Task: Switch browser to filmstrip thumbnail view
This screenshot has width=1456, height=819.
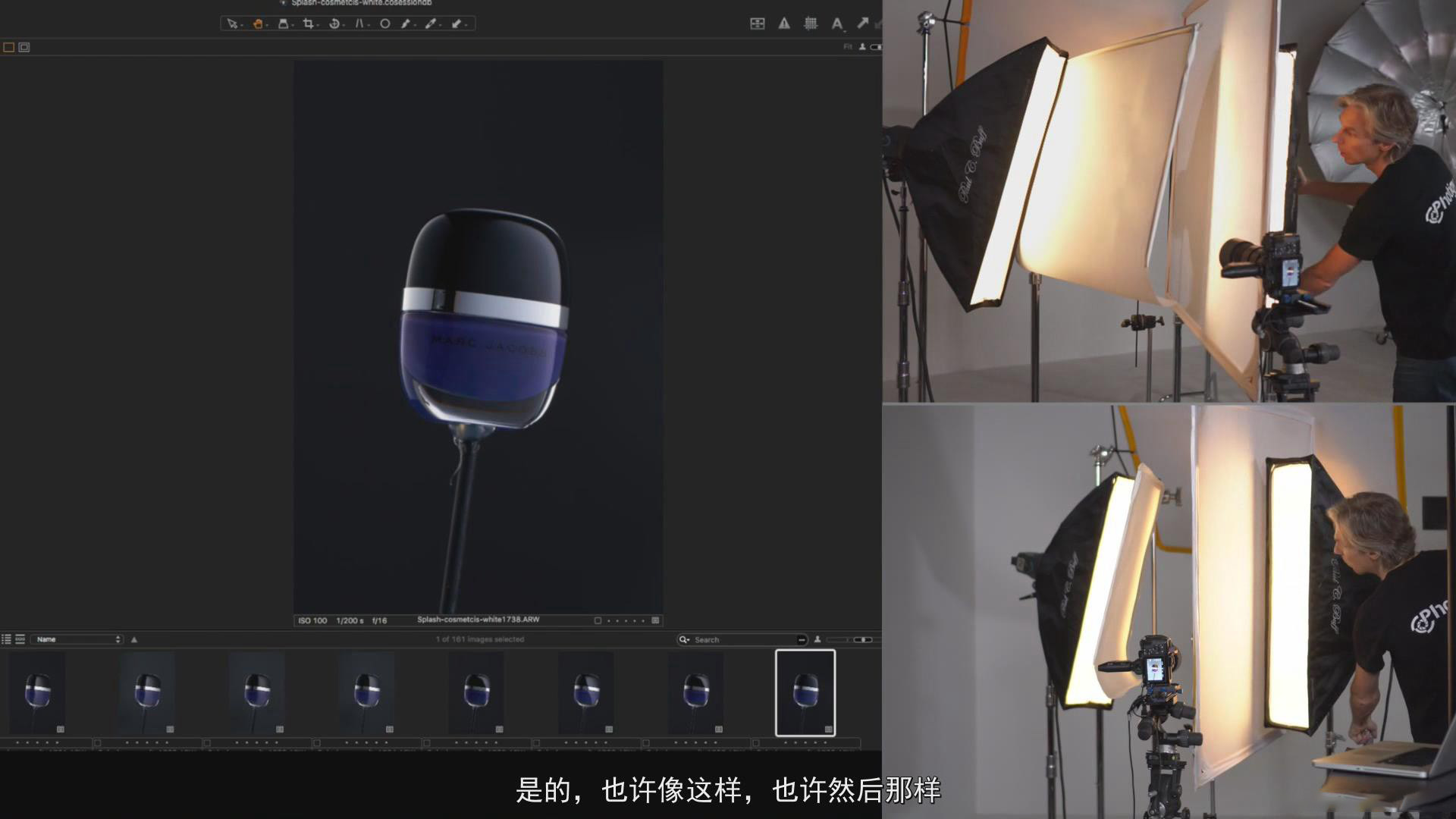Action: (18, 639)
